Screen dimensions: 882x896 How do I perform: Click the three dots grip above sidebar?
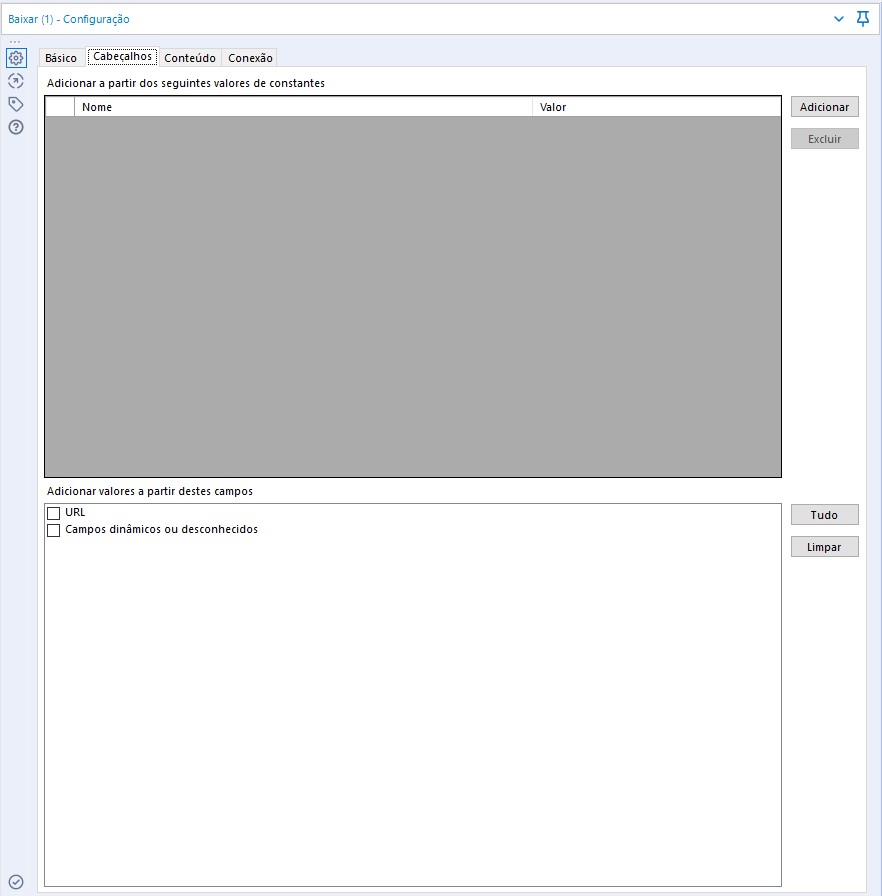(x=15, y=42)
